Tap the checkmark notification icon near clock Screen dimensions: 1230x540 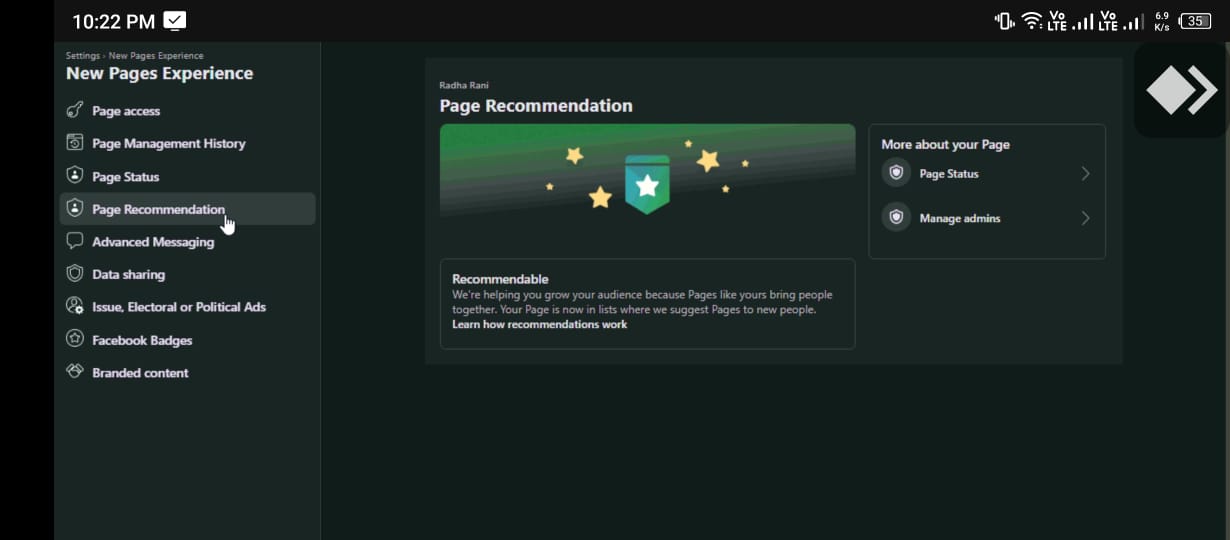coord(174,20)
